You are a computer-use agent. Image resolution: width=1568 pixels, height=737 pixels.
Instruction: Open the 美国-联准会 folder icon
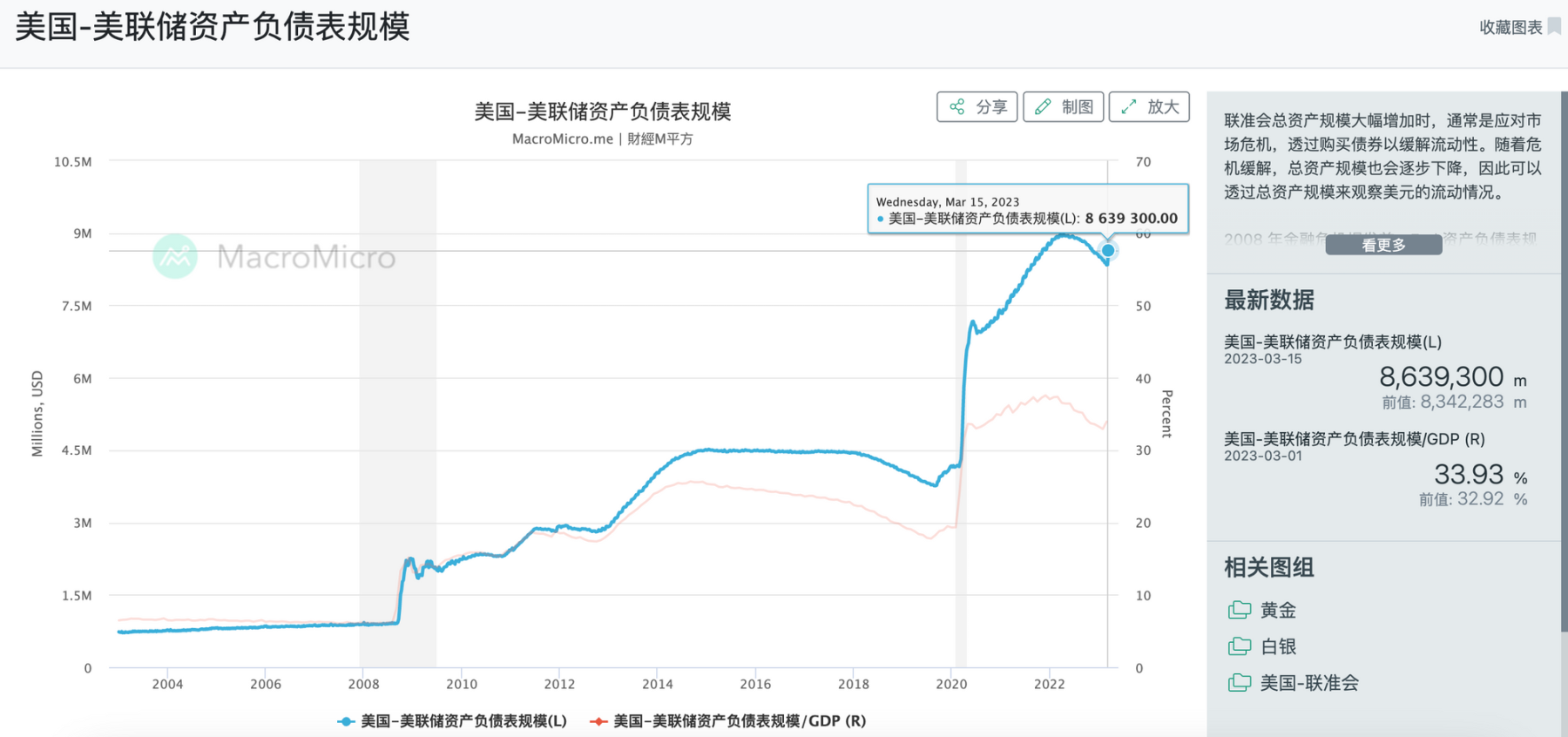[x=1239, y=683]
